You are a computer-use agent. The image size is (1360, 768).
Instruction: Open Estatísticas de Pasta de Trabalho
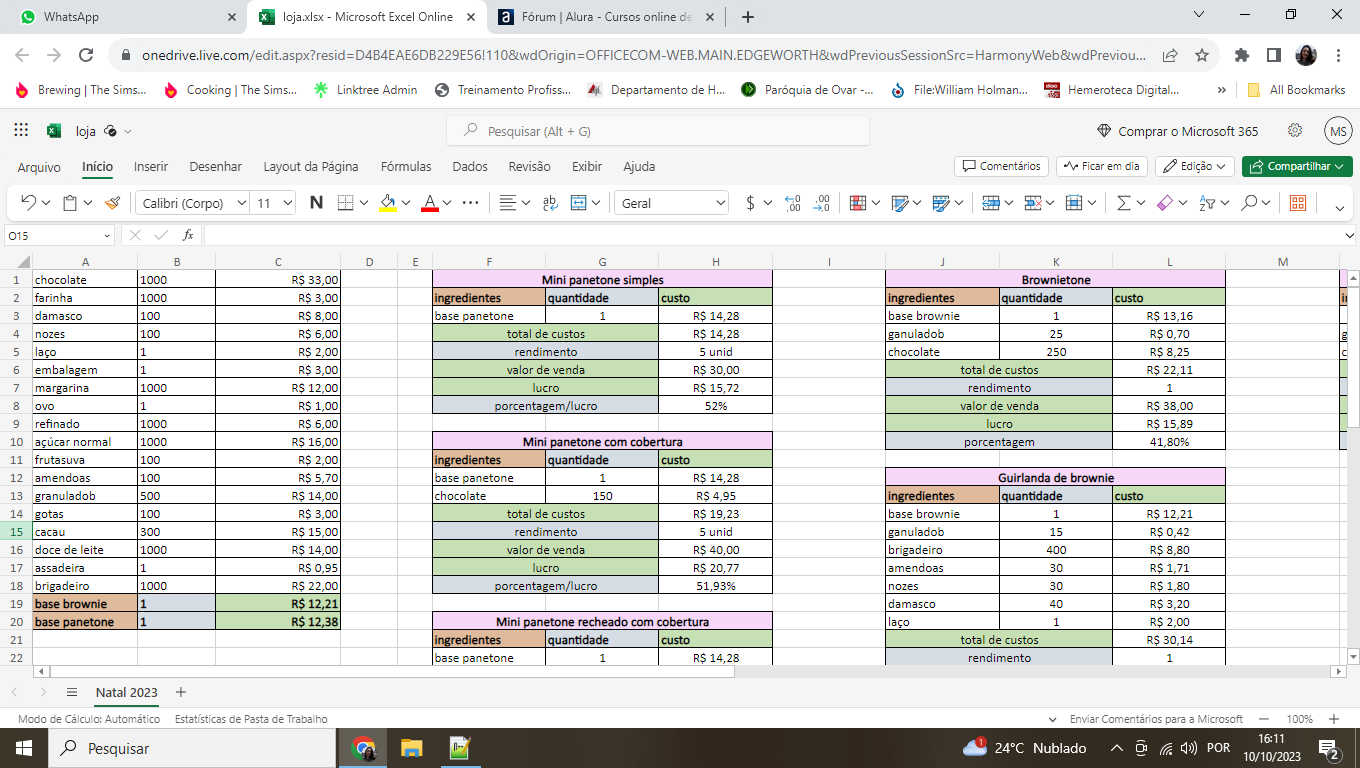(x=251, y=719)
